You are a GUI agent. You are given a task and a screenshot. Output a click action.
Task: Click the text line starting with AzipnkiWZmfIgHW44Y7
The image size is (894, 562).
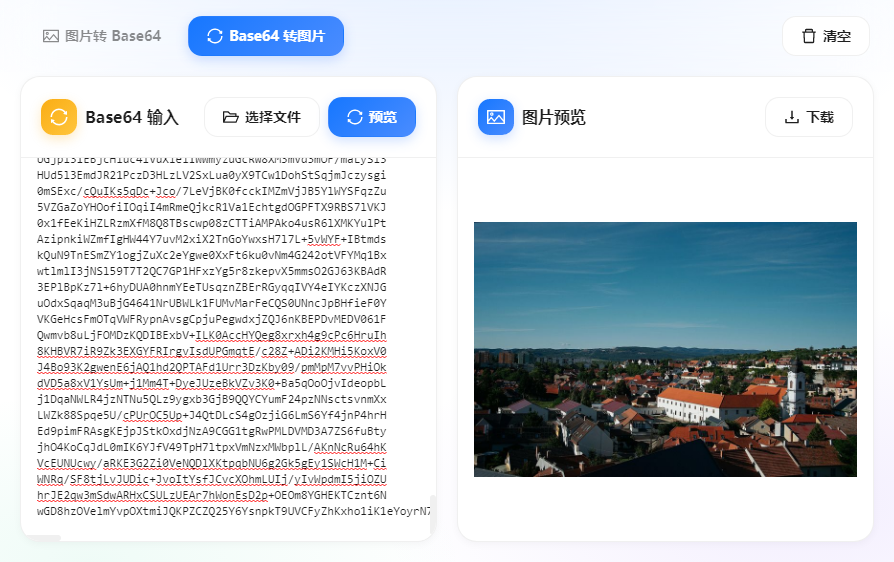212,239
